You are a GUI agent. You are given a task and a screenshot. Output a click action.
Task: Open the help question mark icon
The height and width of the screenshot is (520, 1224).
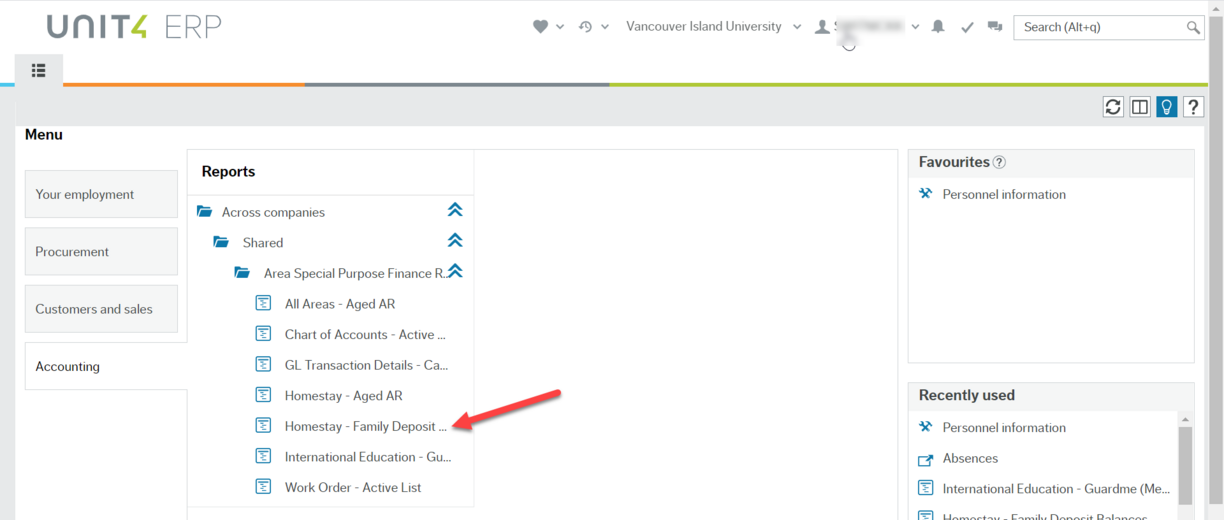pos(1193,107)
